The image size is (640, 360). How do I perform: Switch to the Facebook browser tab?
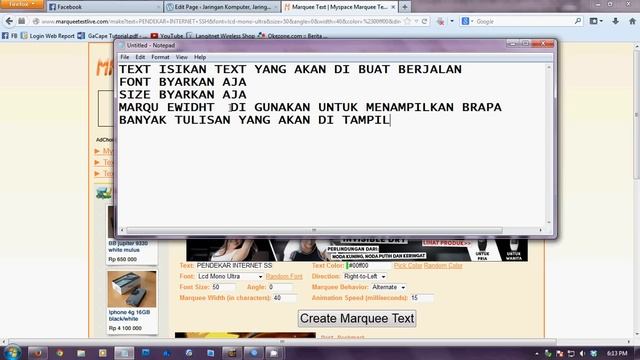tap(104, 7)
